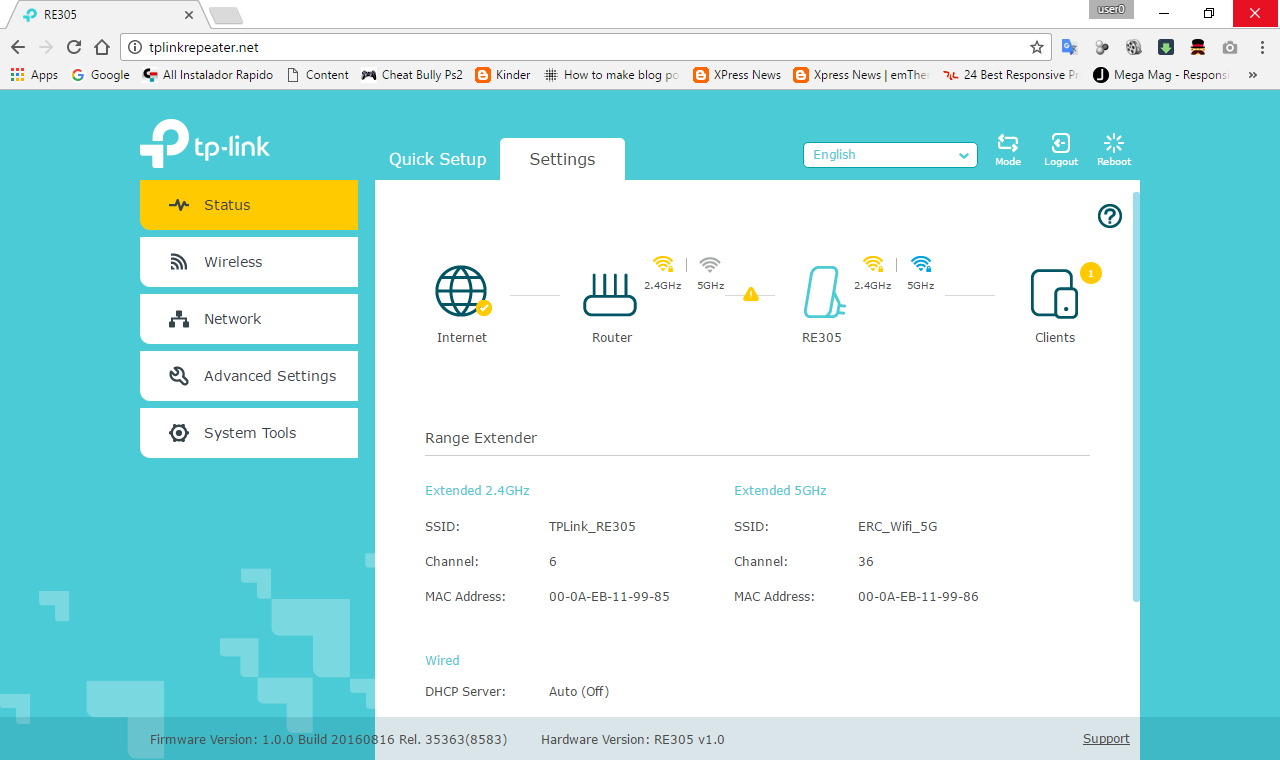The width and height of the screenshot is (1280, 760).
Task: Click the router's 5GHz wifi icon
Action: (x=710, y=264)
